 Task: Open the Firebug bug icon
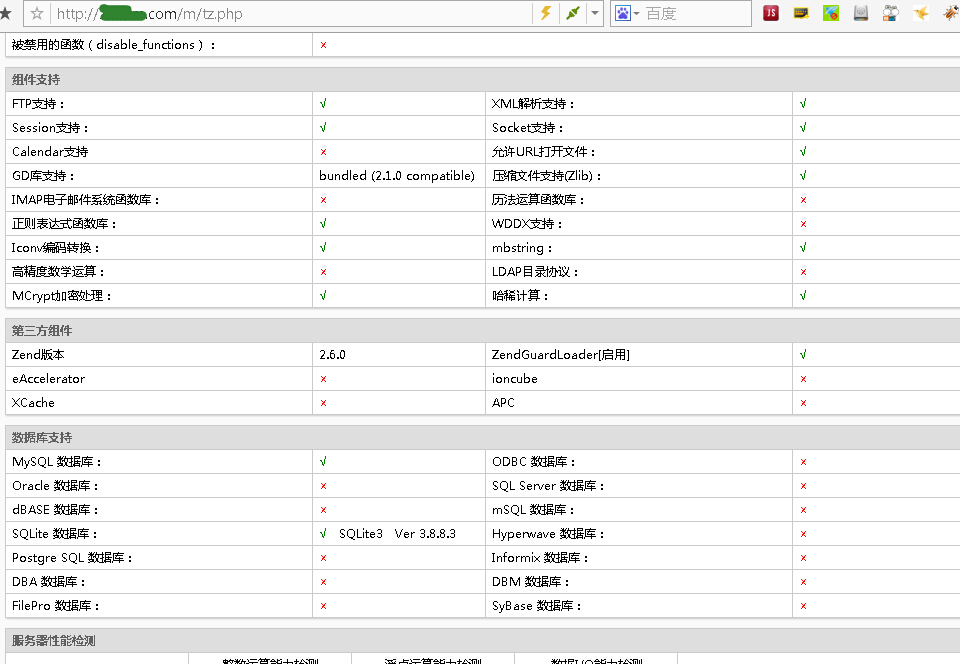tap(950, 13)
